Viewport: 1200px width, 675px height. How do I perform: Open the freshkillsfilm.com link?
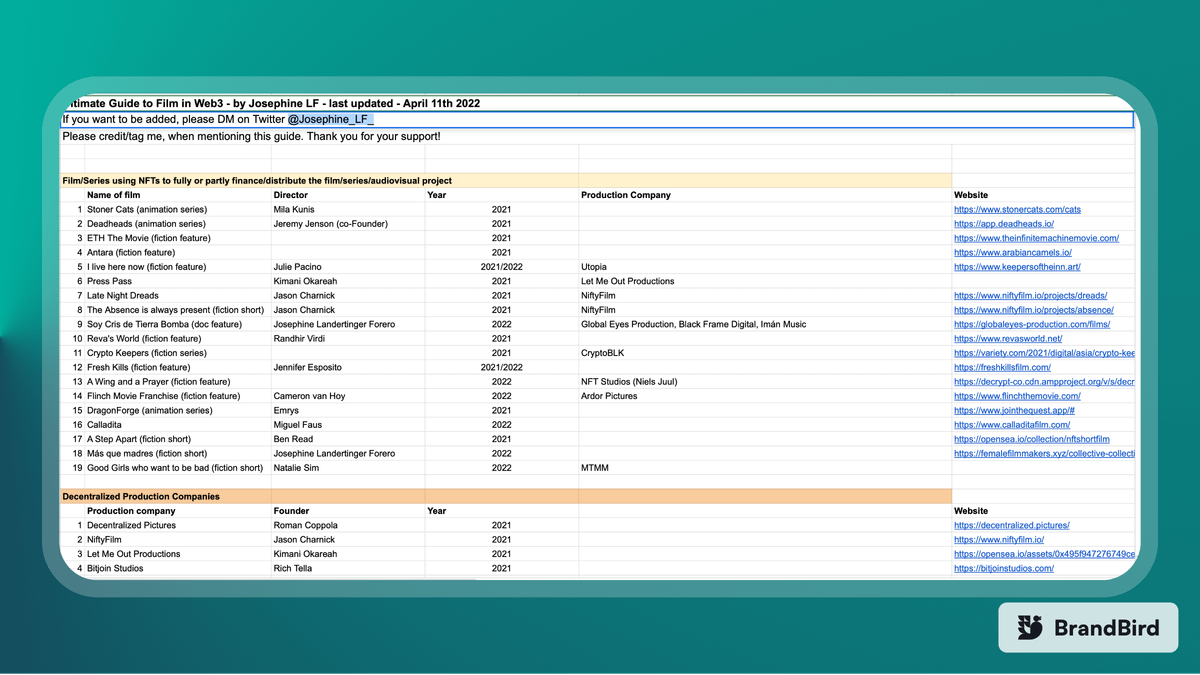1010,368
